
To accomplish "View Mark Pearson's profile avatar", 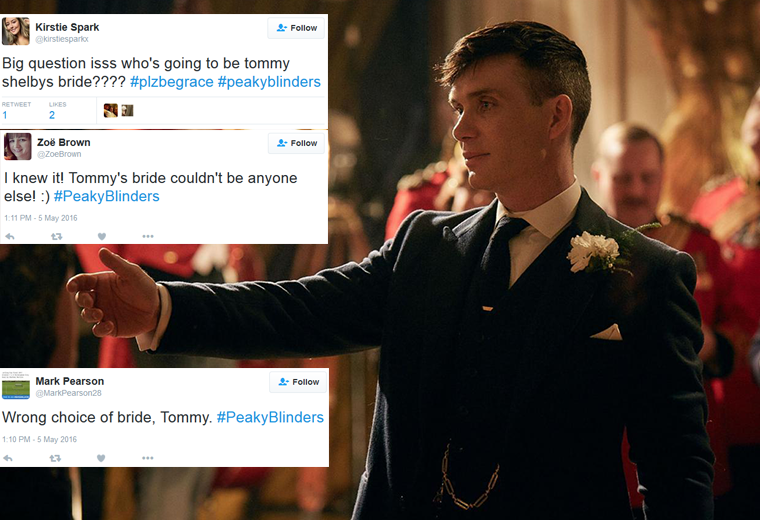I will tap(16, 385).
